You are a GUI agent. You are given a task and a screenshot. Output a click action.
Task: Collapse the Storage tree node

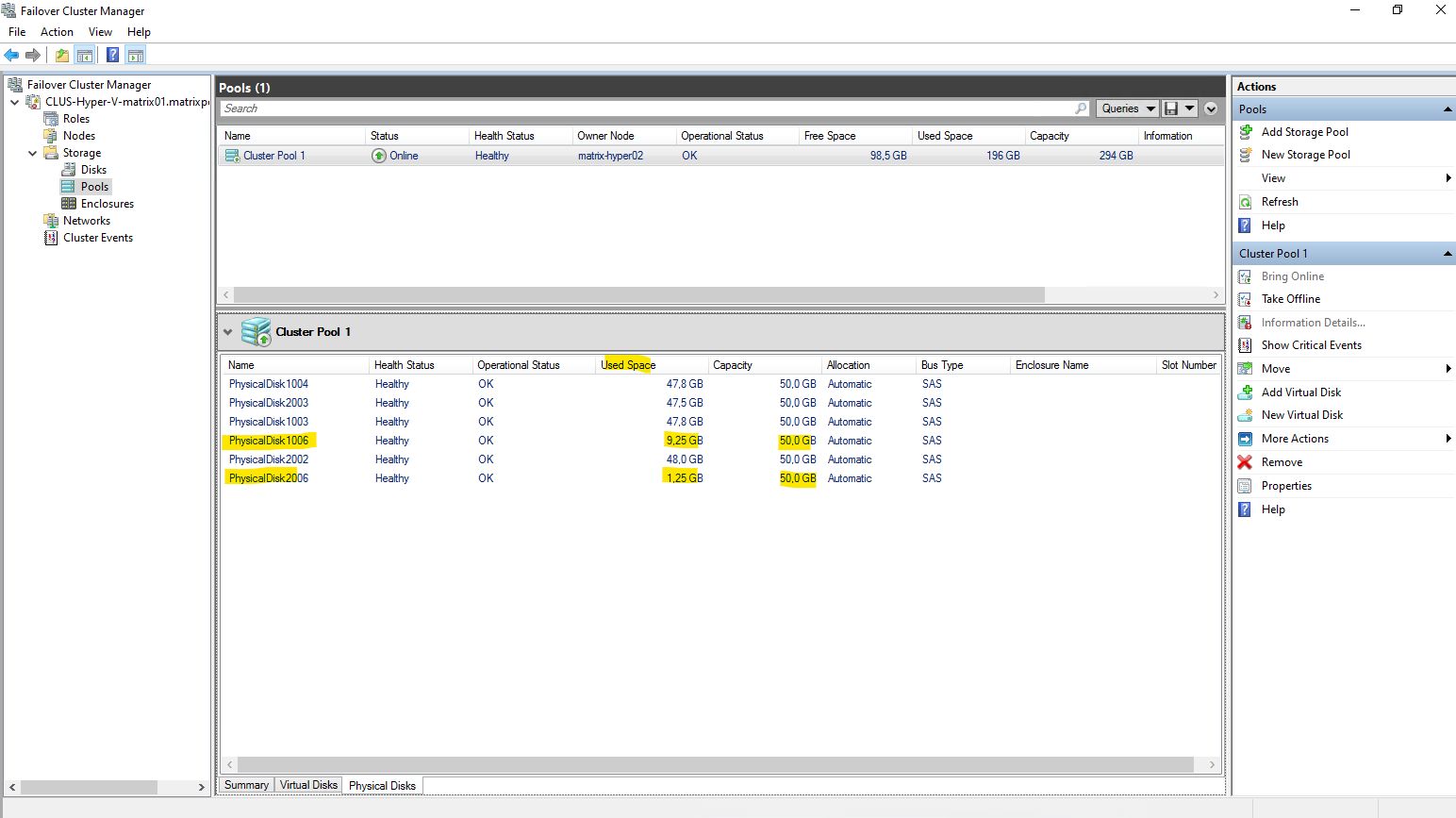33,153
